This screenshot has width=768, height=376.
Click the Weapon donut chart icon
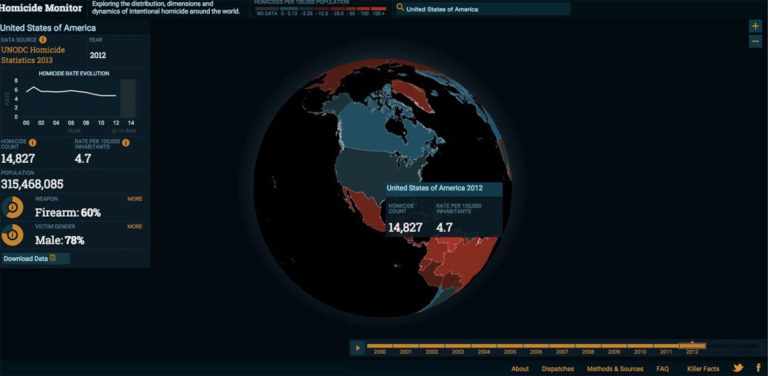[x=12, y=208]
